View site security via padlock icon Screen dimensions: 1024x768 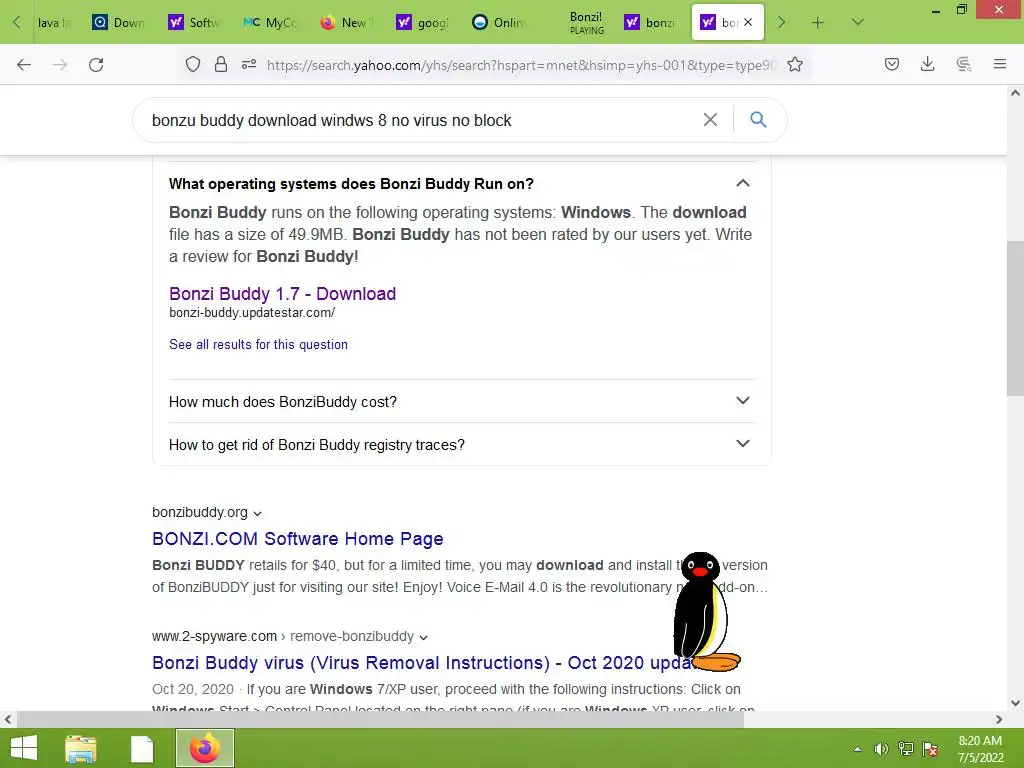[x=221, y=64]
